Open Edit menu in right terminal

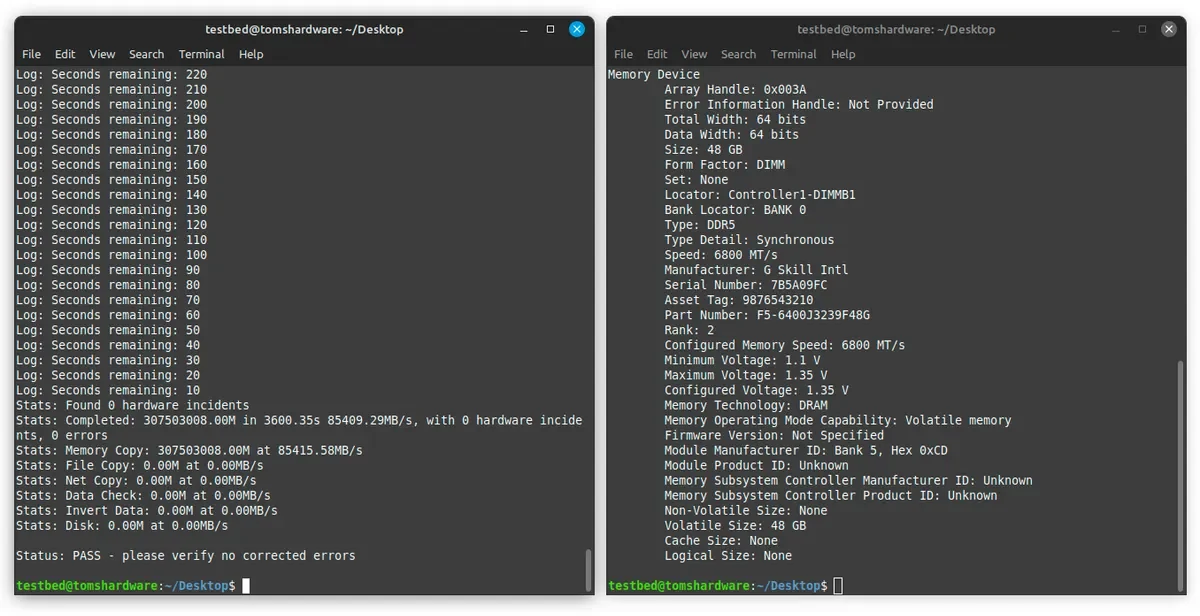tap(657, 54)
